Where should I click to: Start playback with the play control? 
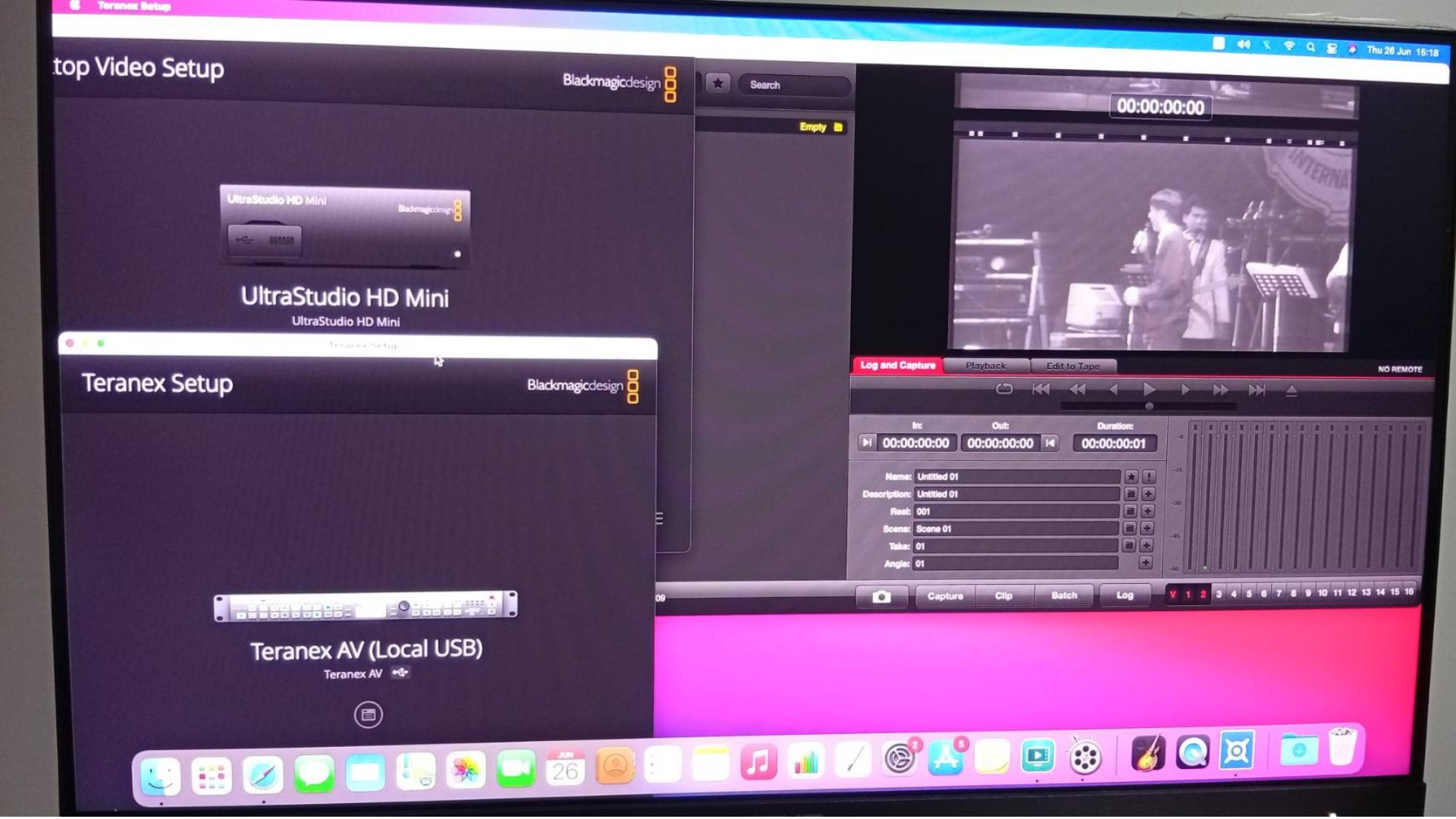(1149, 390)
